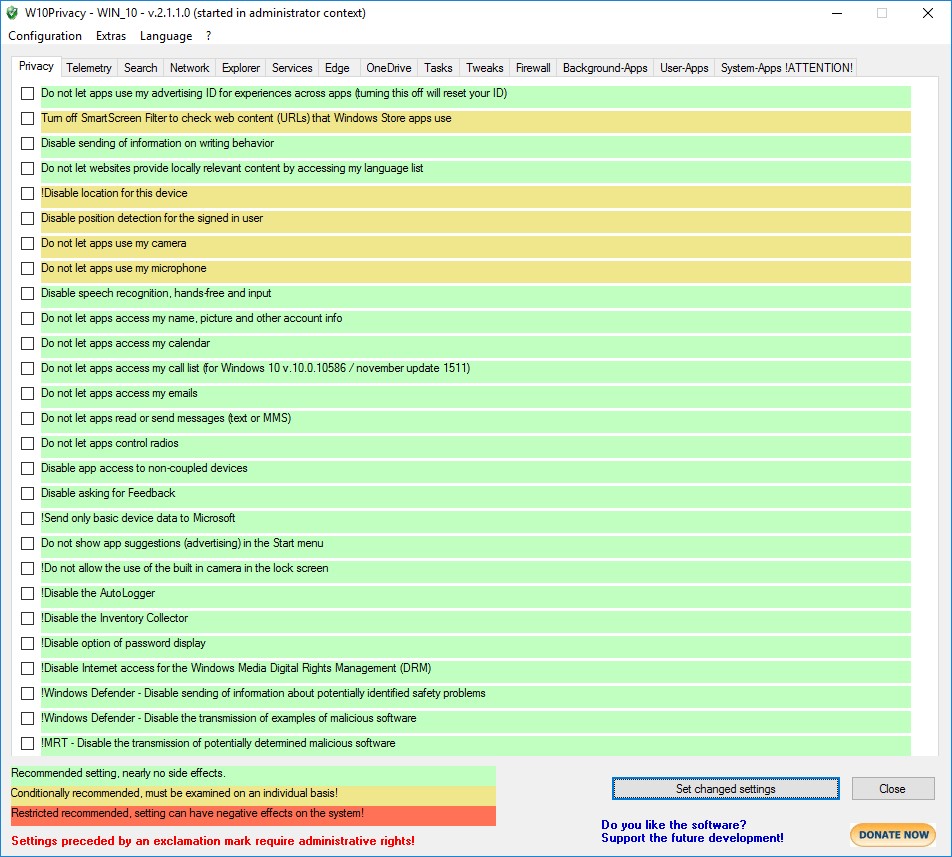
Task: Select the System-Apps !ATTENTION! tab
Action: (x=786, y=68)
